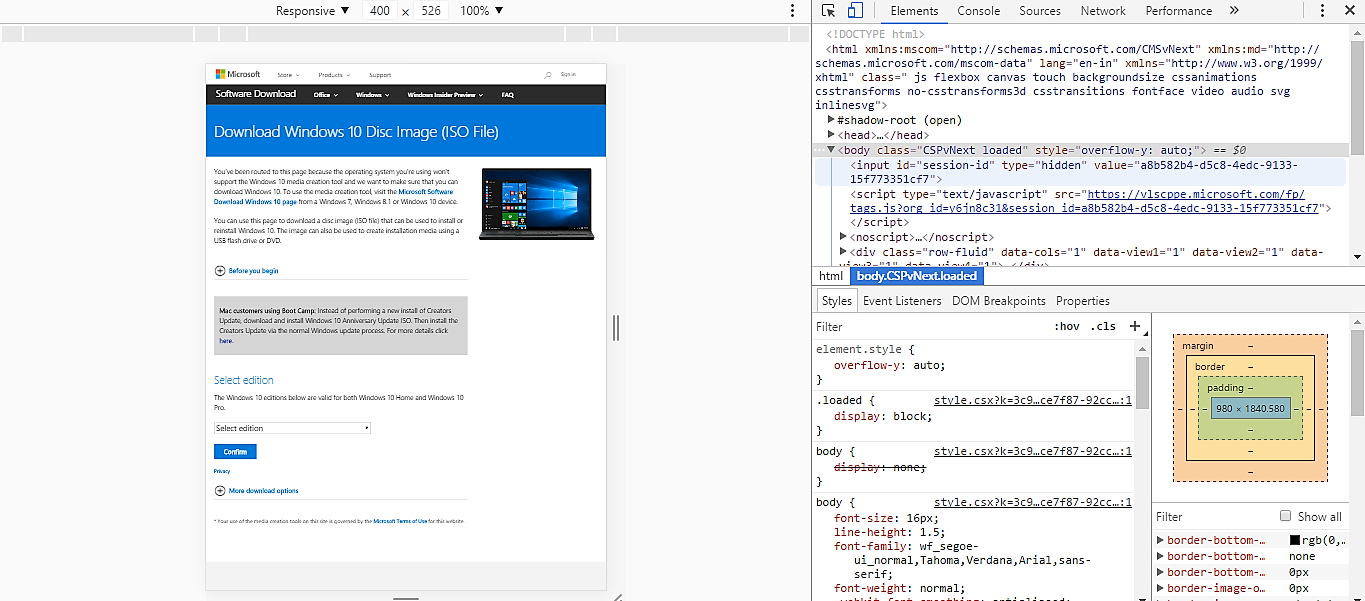Viewport: 1365px width, 601px height.
Task: Open the DevTools more tabs chevron
Action: pyautogui.click(x=1234, y=11)
